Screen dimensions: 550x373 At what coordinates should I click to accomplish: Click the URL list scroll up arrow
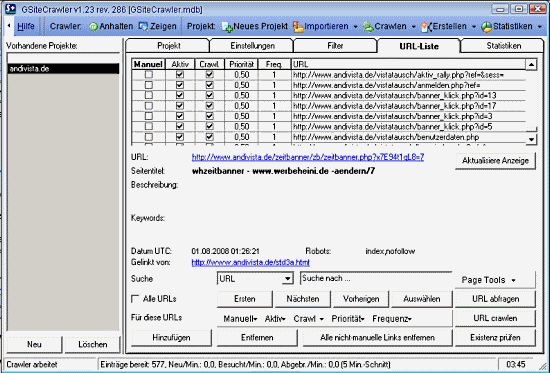[531, 65]
